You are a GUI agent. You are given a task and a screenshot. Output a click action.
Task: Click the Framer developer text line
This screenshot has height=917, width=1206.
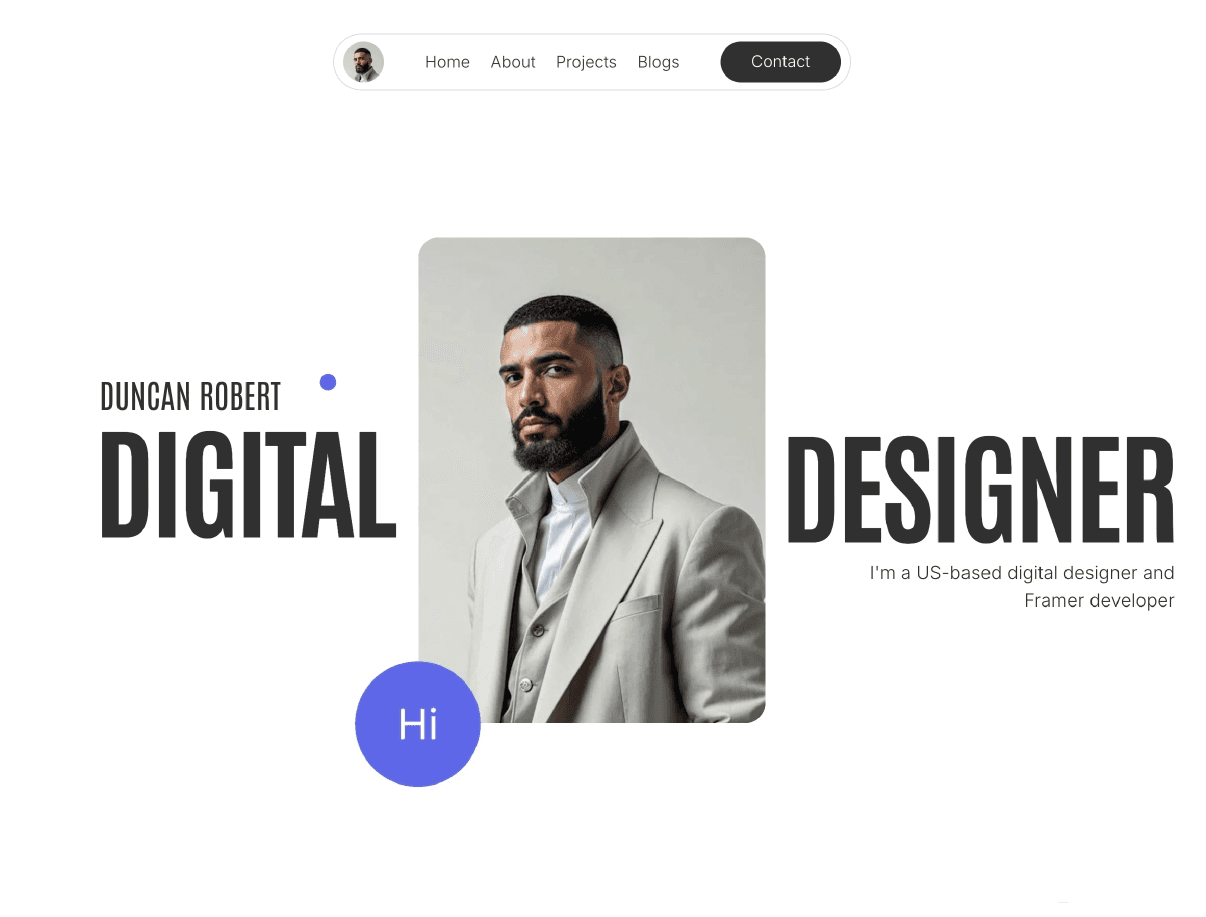tap(1099, 601)
